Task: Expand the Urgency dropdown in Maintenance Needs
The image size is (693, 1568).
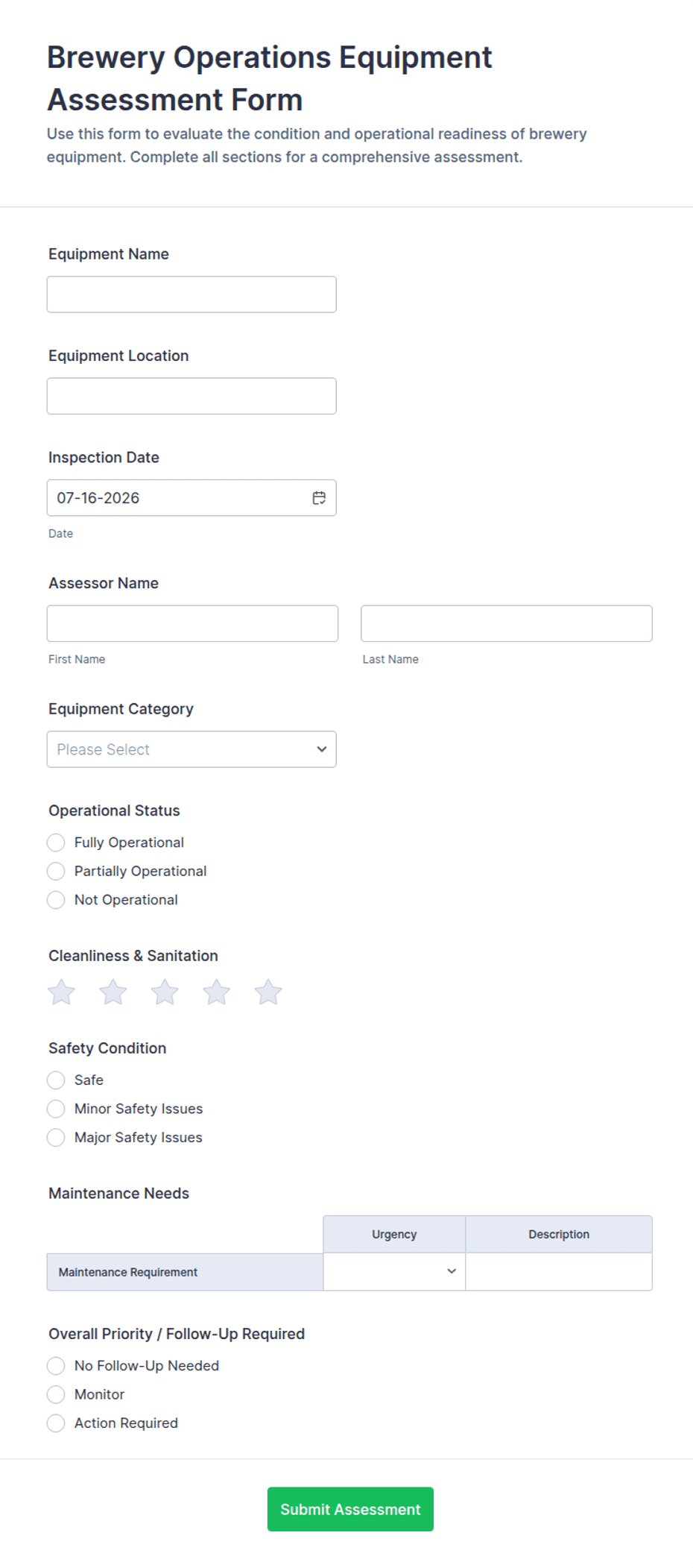Action: [394, 1272]
